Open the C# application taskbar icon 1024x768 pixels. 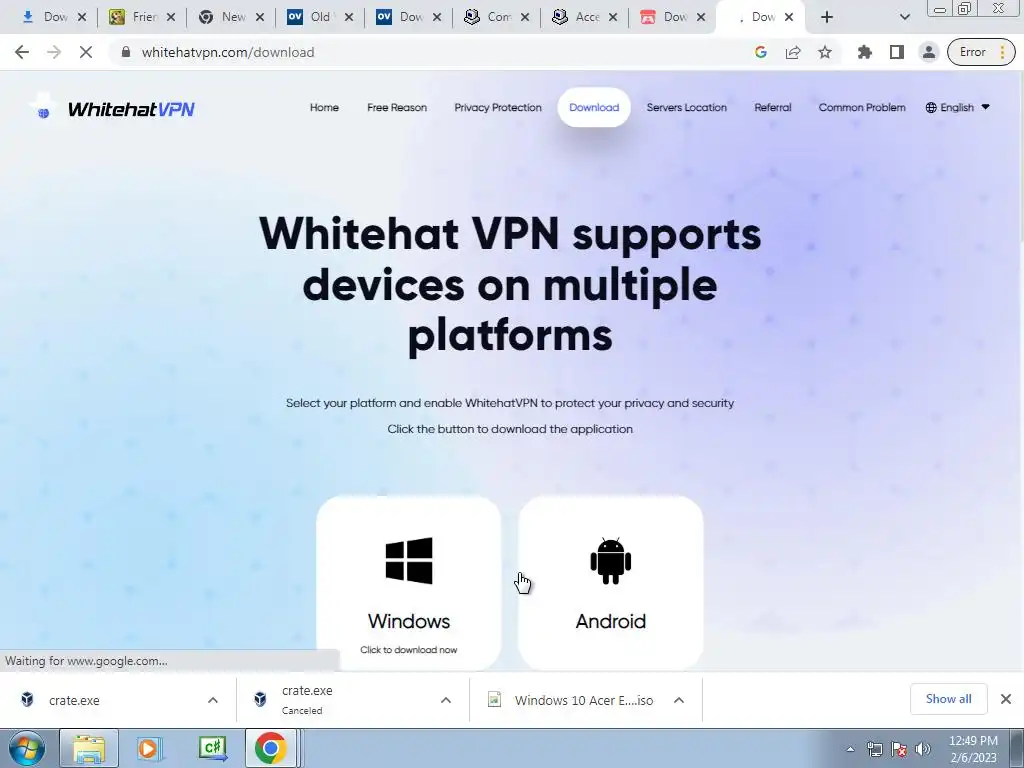(x=213, y=748)
